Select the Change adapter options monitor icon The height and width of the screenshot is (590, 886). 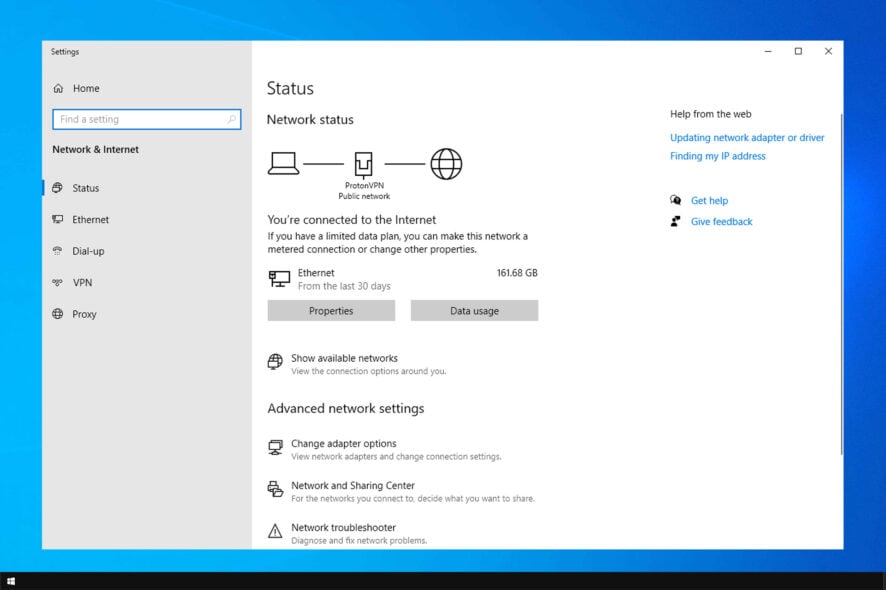(x=274, y=447)
